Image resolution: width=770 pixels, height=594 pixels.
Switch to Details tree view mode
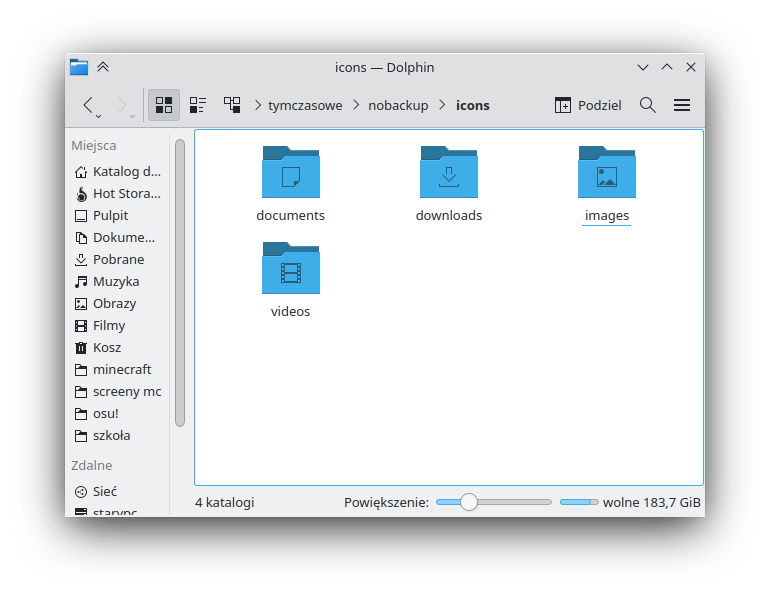click(232, 105)
